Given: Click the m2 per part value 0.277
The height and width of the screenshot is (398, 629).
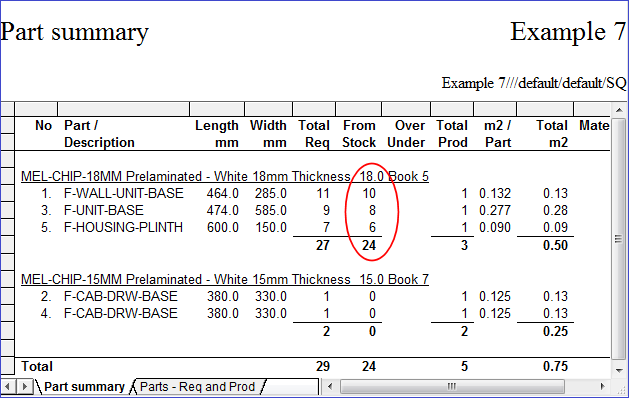Looking at the screenshot, I should [495, 210].
